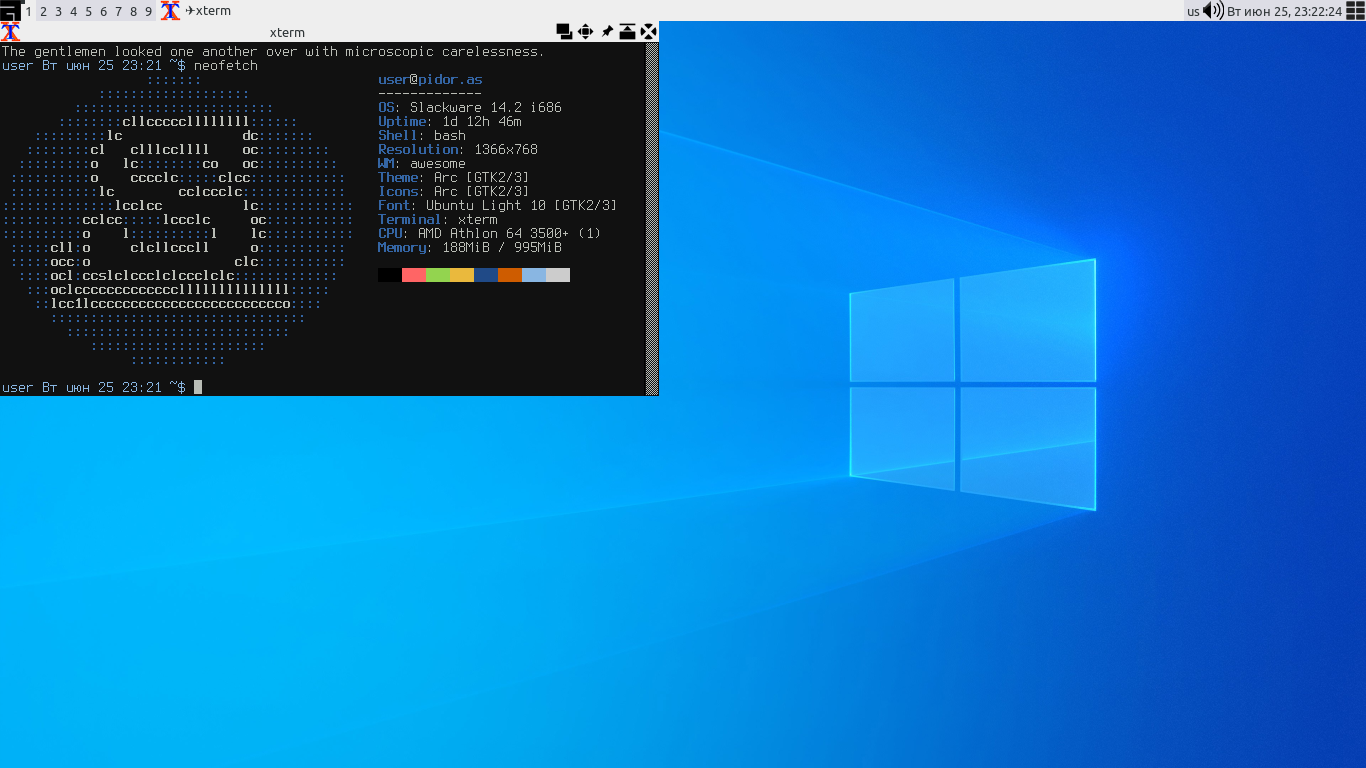The image size is (1366, 768).
Task: Click the date and time clock
Action: click(x=1284, y=11)
